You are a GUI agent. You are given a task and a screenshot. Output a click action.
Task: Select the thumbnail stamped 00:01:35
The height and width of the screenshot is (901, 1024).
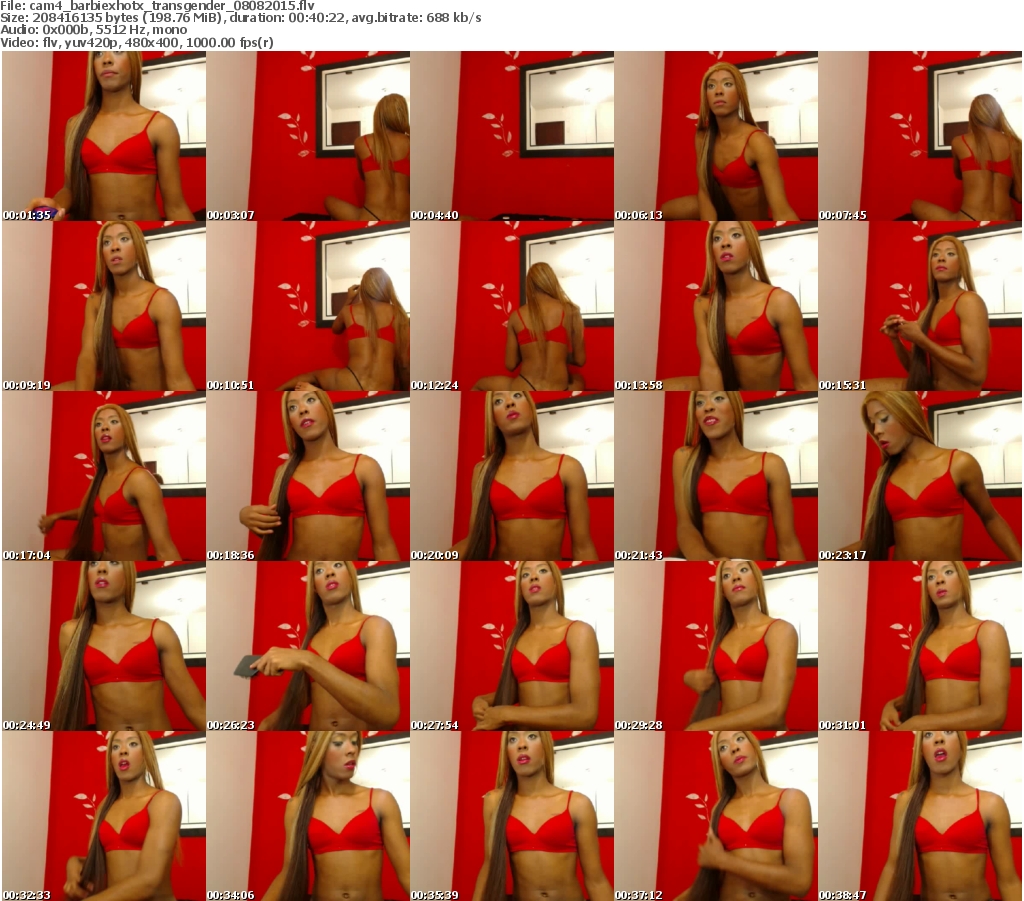pos(104,136)
